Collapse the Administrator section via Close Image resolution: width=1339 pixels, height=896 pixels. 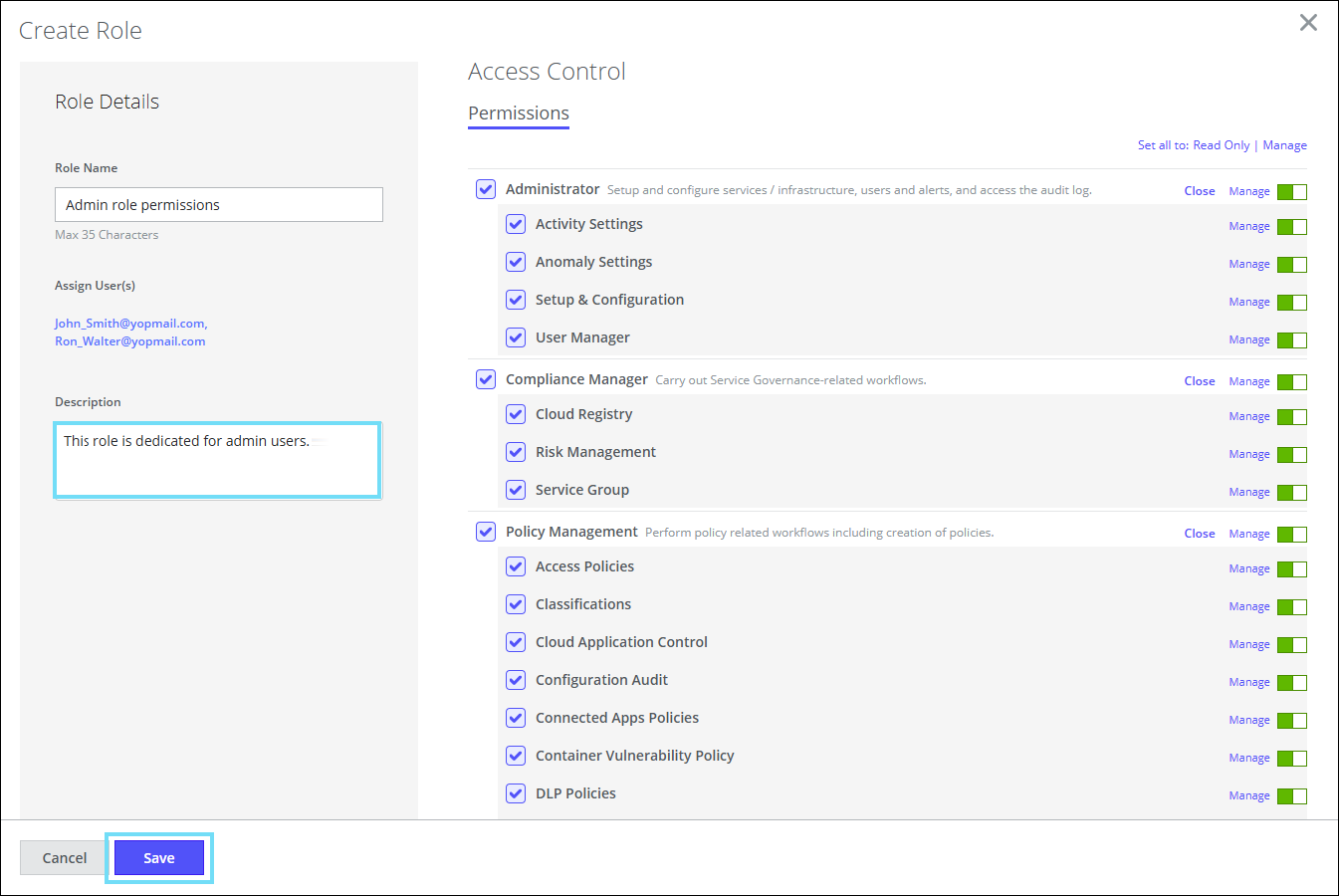coord(1199,191)
